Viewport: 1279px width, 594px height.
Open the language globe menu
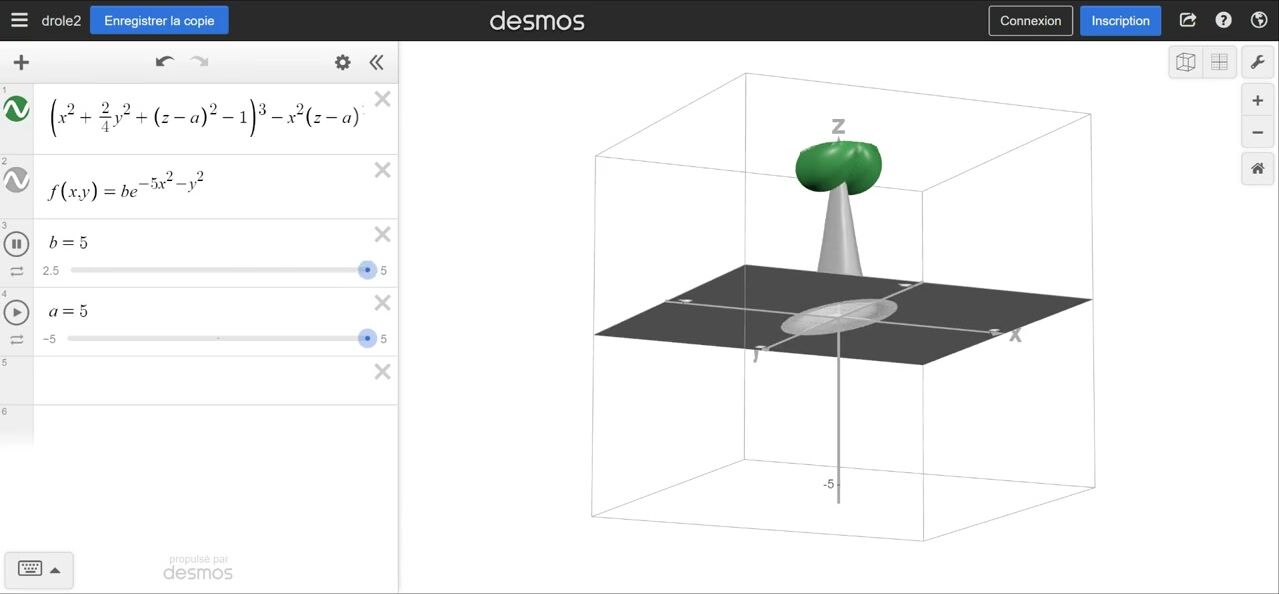click(1258, 20)
